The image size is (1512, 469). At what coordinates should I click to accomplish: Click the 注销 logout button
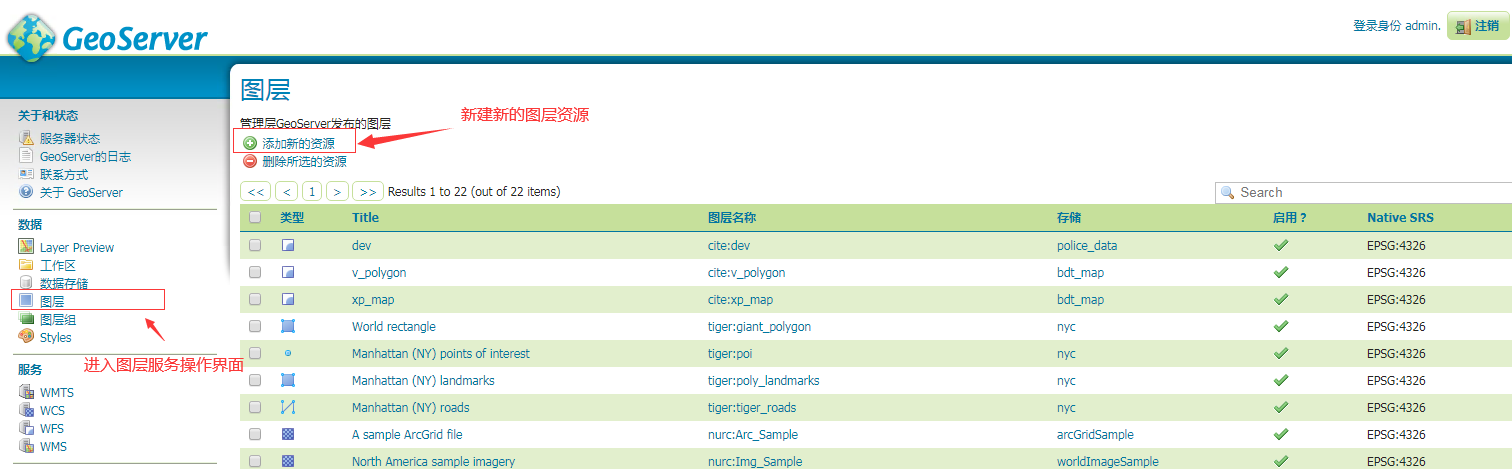tap(1477, 26)
